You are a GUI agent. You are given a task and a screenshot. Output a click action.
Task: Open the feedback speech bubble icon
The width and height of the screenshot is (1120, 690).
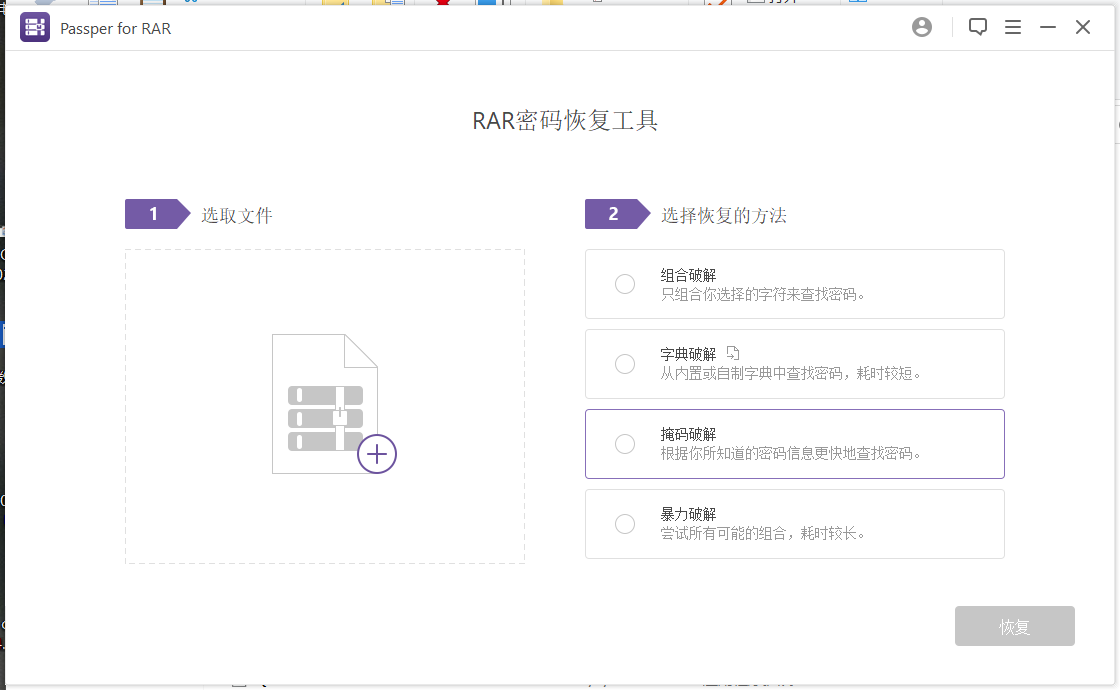(977, 27)
